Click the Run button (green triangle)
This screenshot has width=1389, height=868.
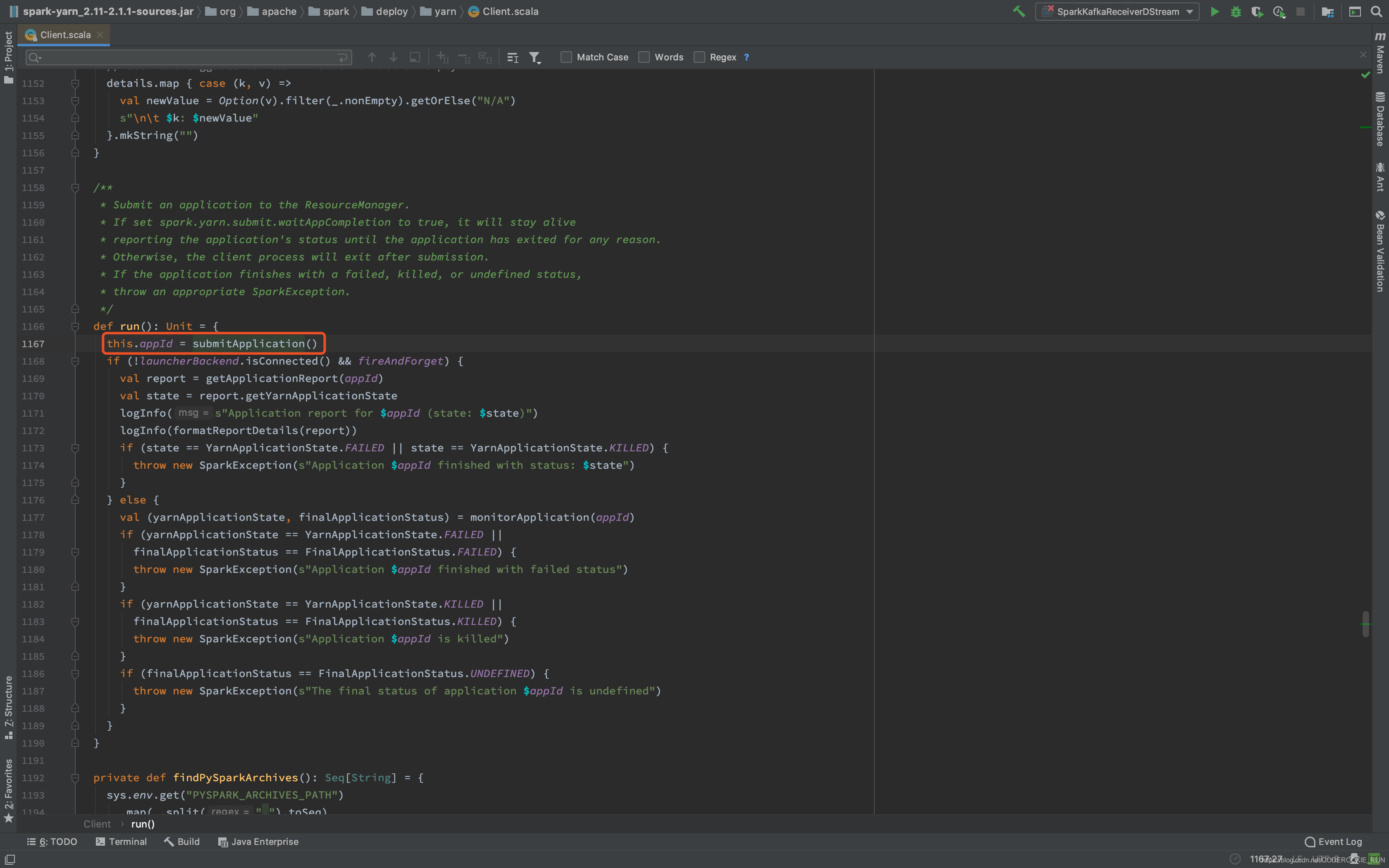click(1214, 11)
